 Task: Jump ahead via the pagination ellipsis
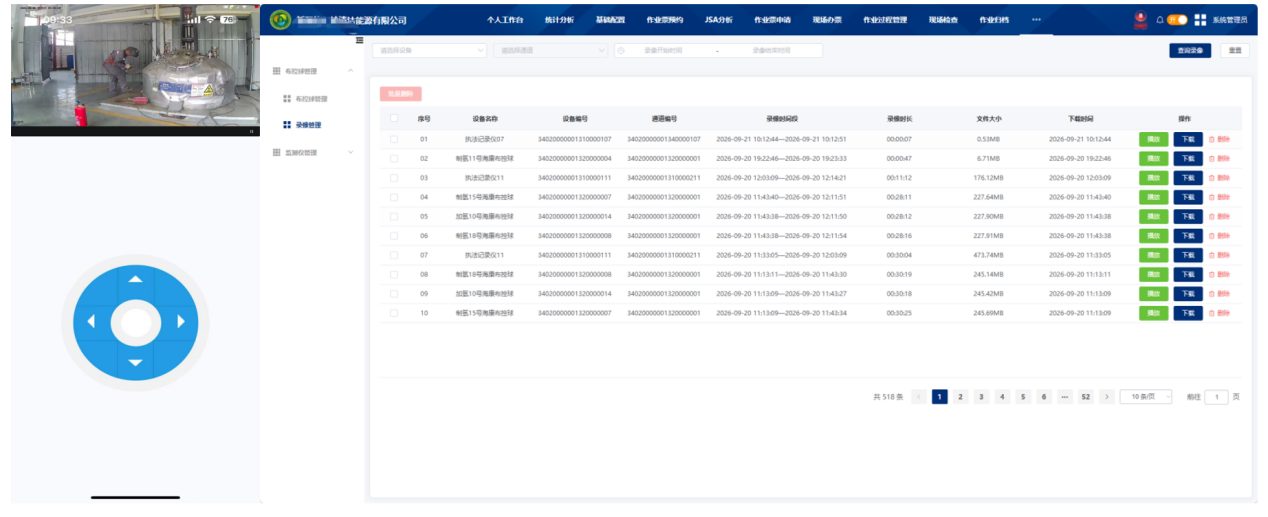coord(1065,397)
